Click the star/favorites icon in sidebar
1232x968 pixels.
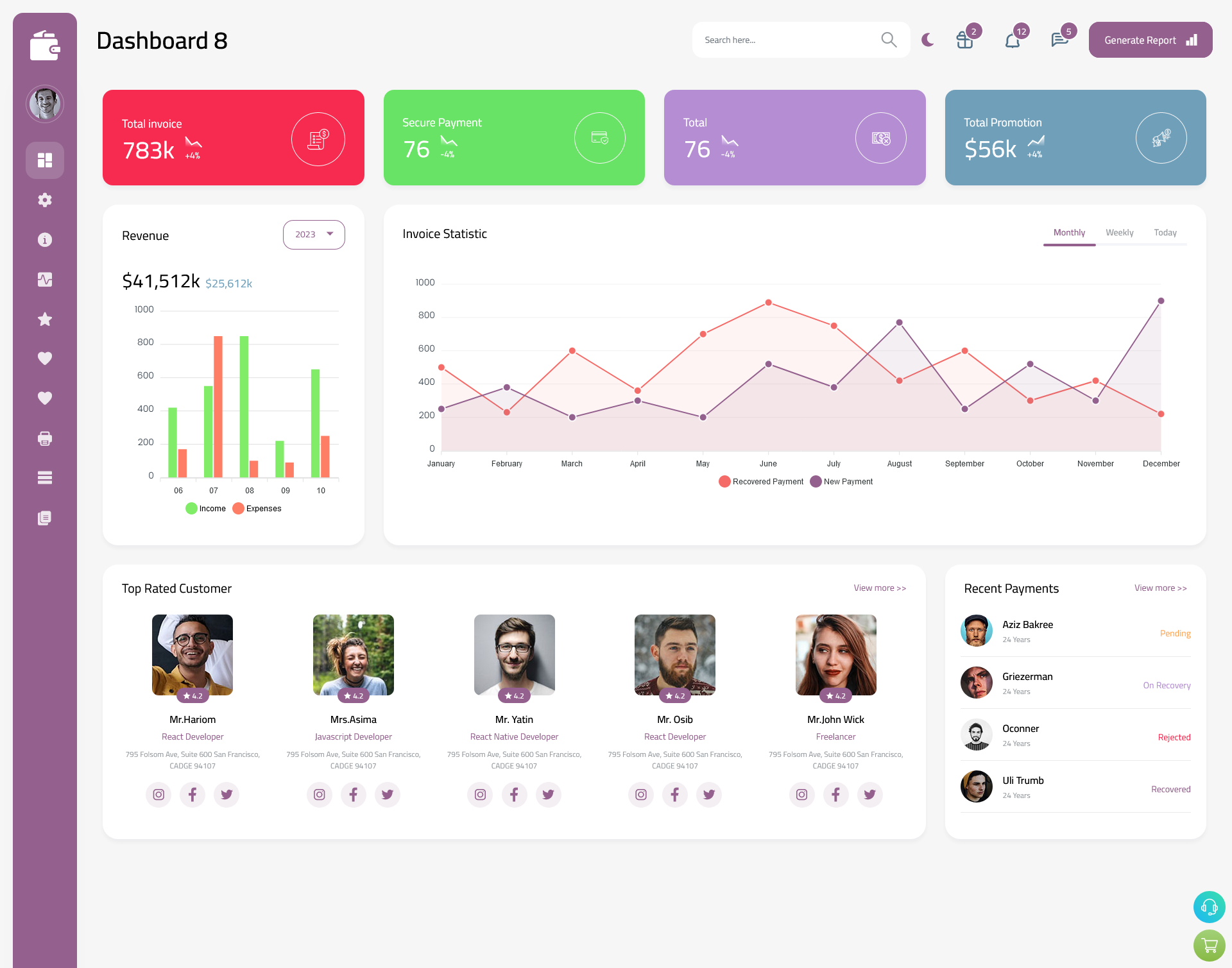click(45, 319)
